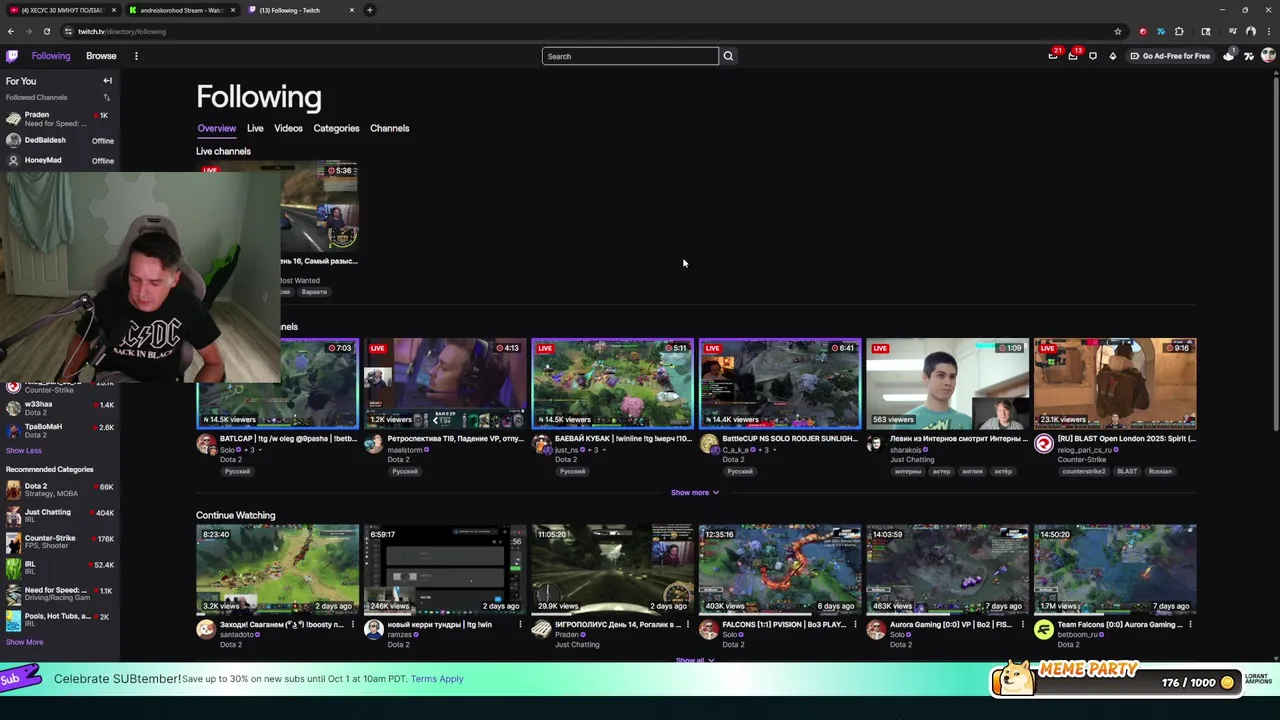The image size is (1280, 720).
Task: Click the Twitch search field
Action: pyautogui.click(x=630, y=56)
